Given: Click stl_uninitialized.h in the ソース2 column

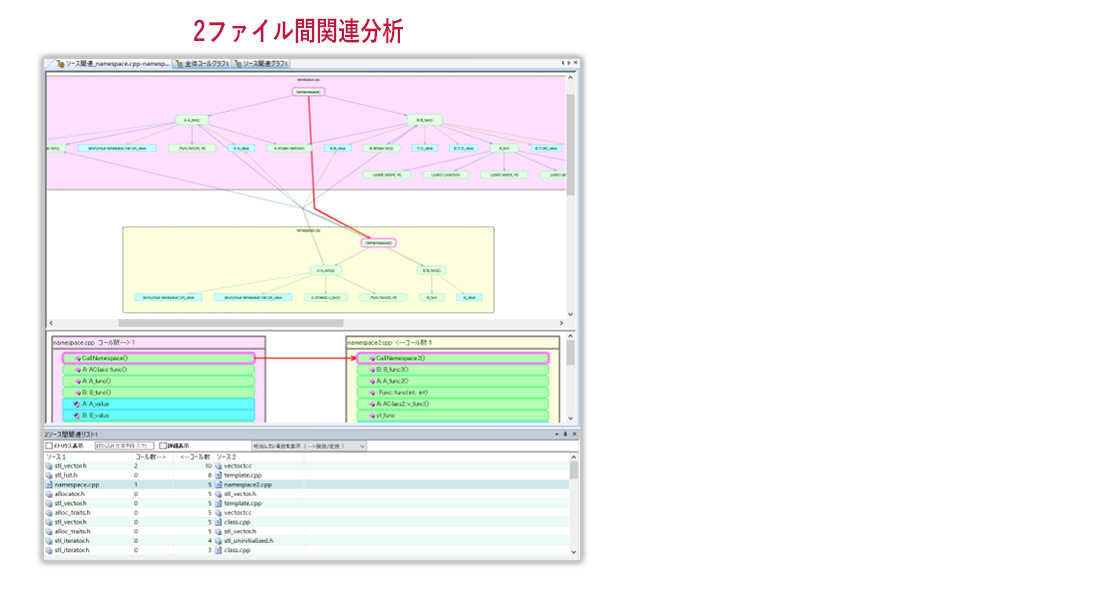Looking at the screenshot, I should pyautogui.click(x=248, y=541).
